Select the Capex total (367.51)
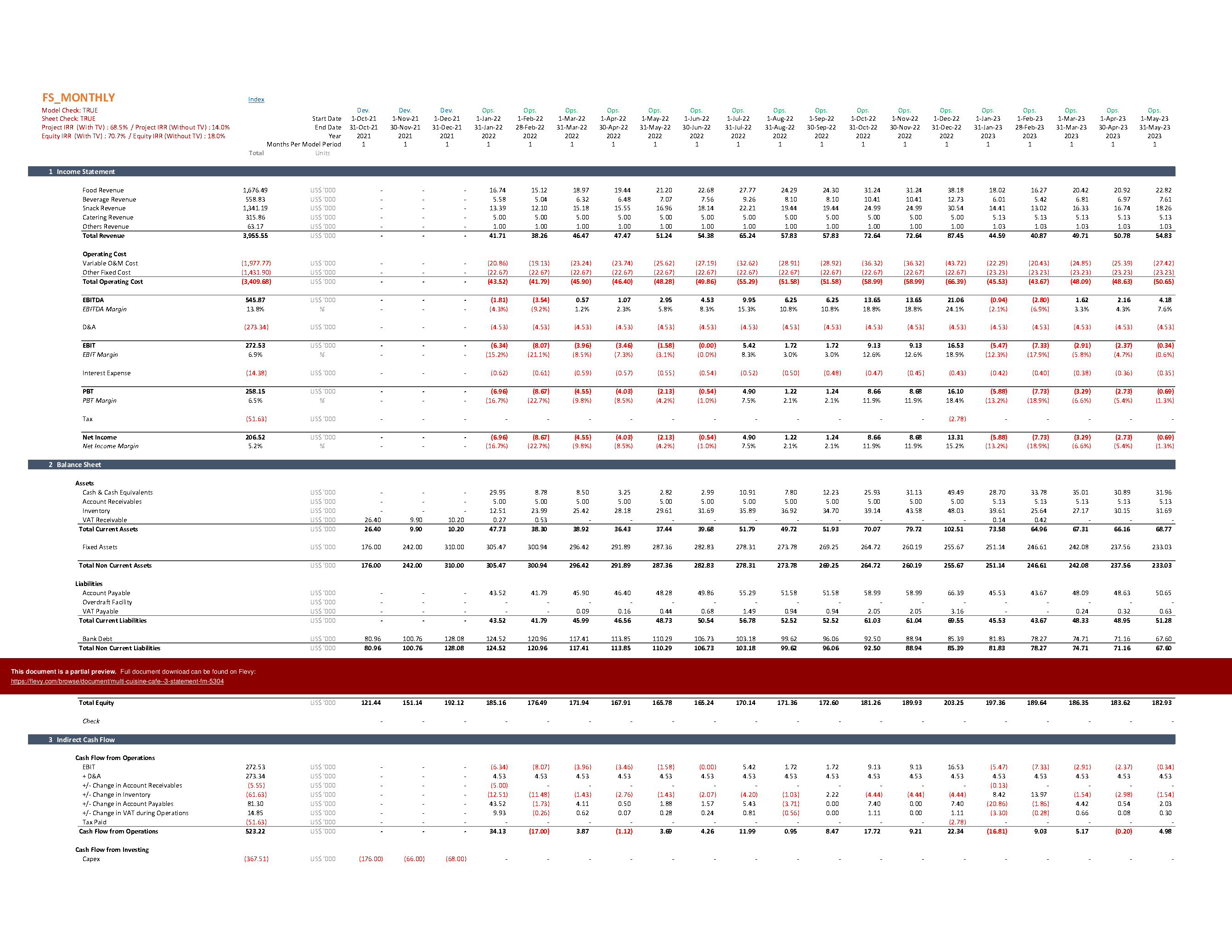 tap(256, 859)
